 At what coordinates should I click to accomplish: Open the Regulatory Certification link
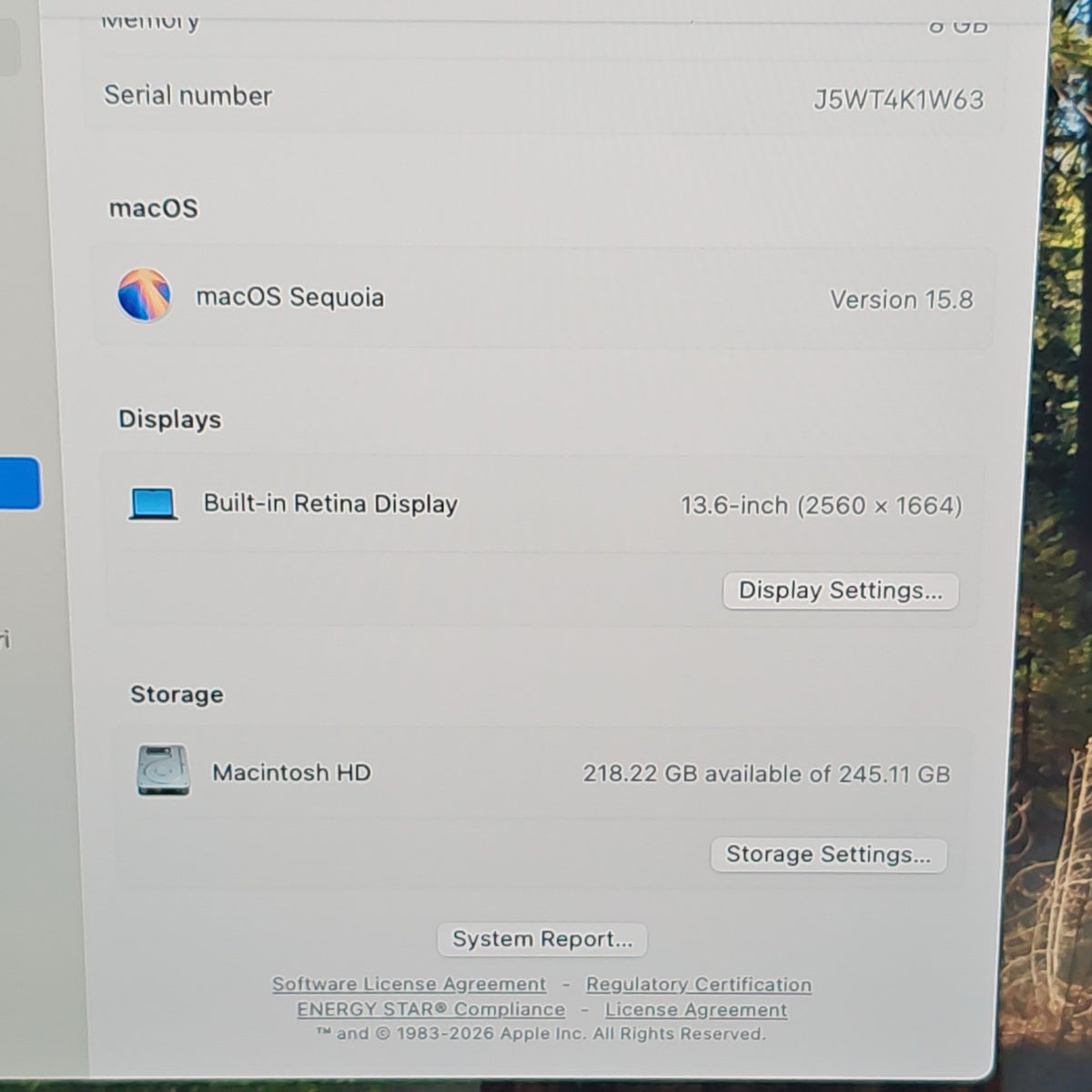(x=698, y=985)
